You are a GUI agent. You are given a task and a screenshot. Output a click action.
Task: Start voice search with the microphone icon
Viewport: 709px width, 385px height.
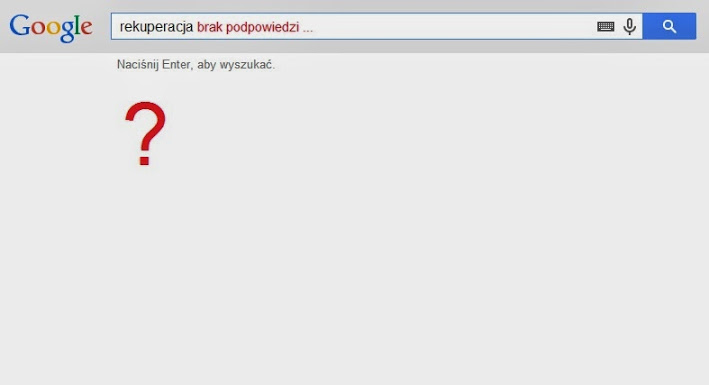click(629, 27)
